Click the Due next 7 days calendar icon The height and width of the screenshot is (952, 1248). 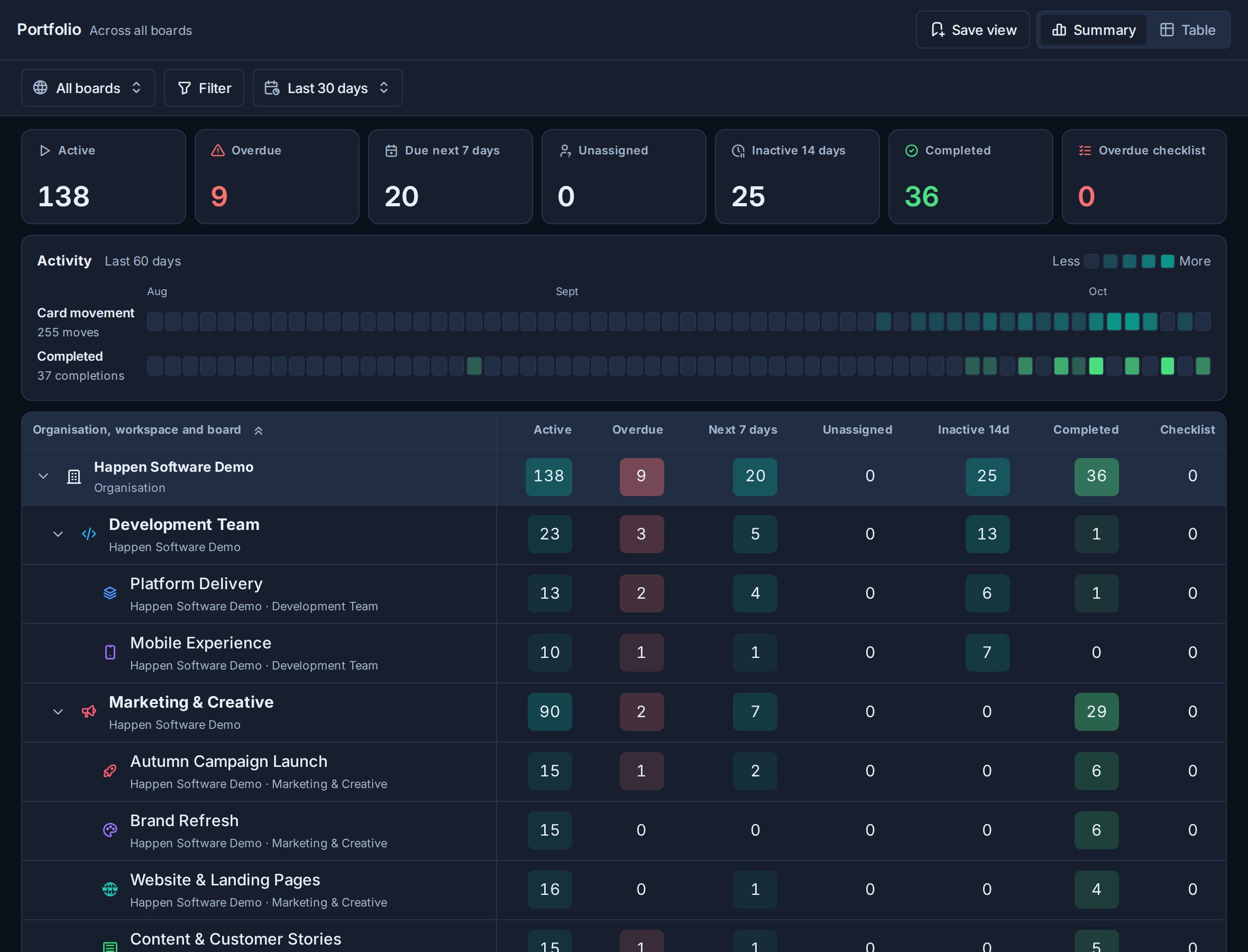[x=391, y=150]
